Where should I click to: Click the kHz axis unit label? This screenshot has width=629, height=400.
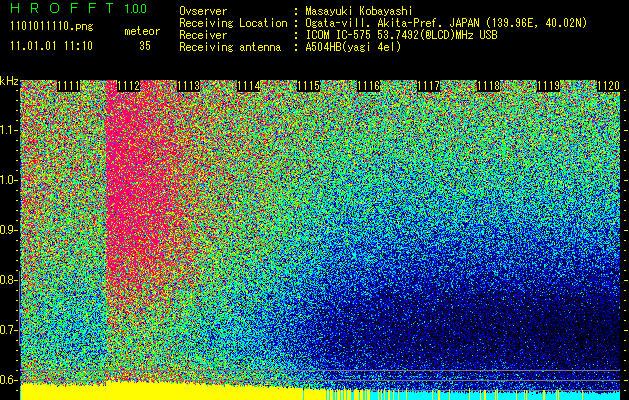(9, 81)
